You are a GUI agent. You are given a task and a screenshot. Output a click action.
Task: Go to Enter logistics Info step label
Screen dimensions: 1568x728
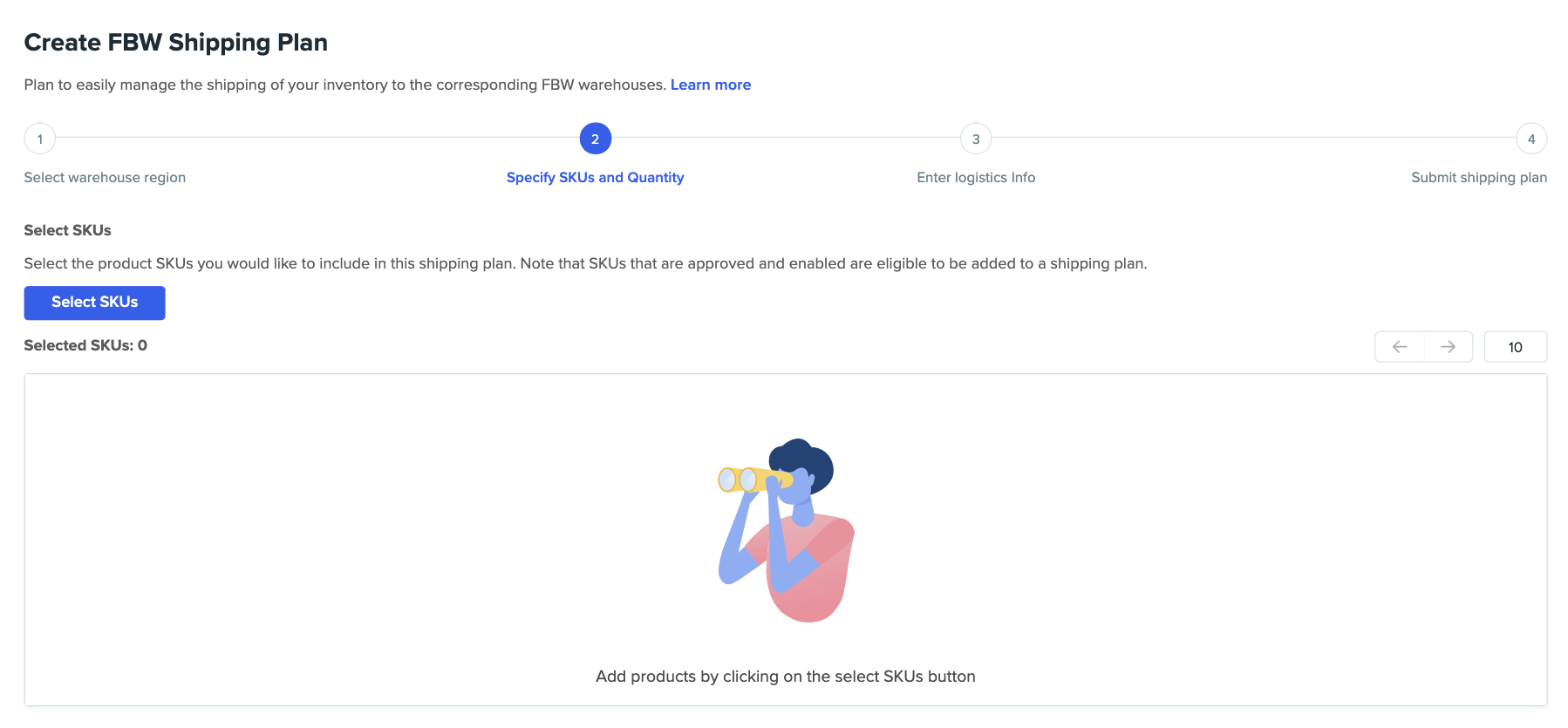coord(976,177)
